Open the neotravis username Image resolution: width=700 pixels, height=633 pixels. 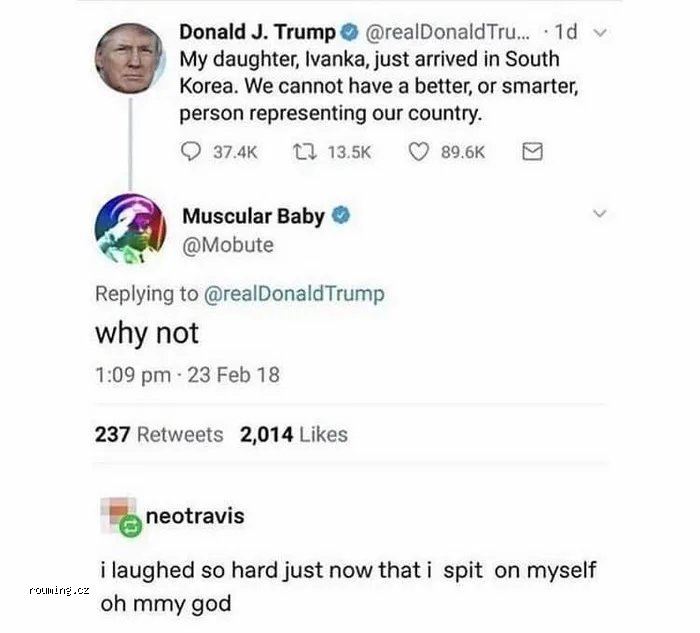click(195, 516)
